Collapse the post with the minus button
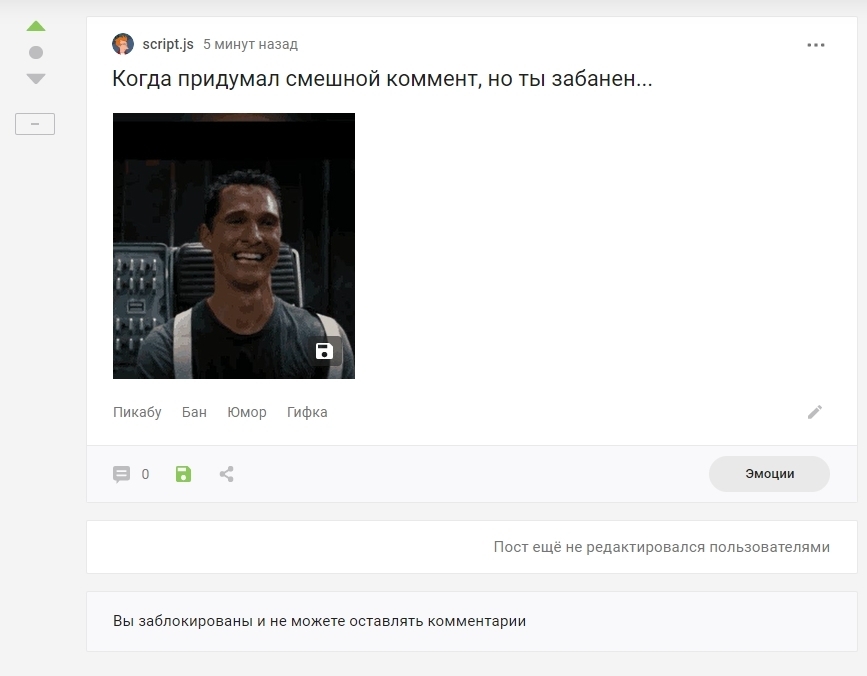The width and height of the screenshot is (867, 676). (35, 124)
